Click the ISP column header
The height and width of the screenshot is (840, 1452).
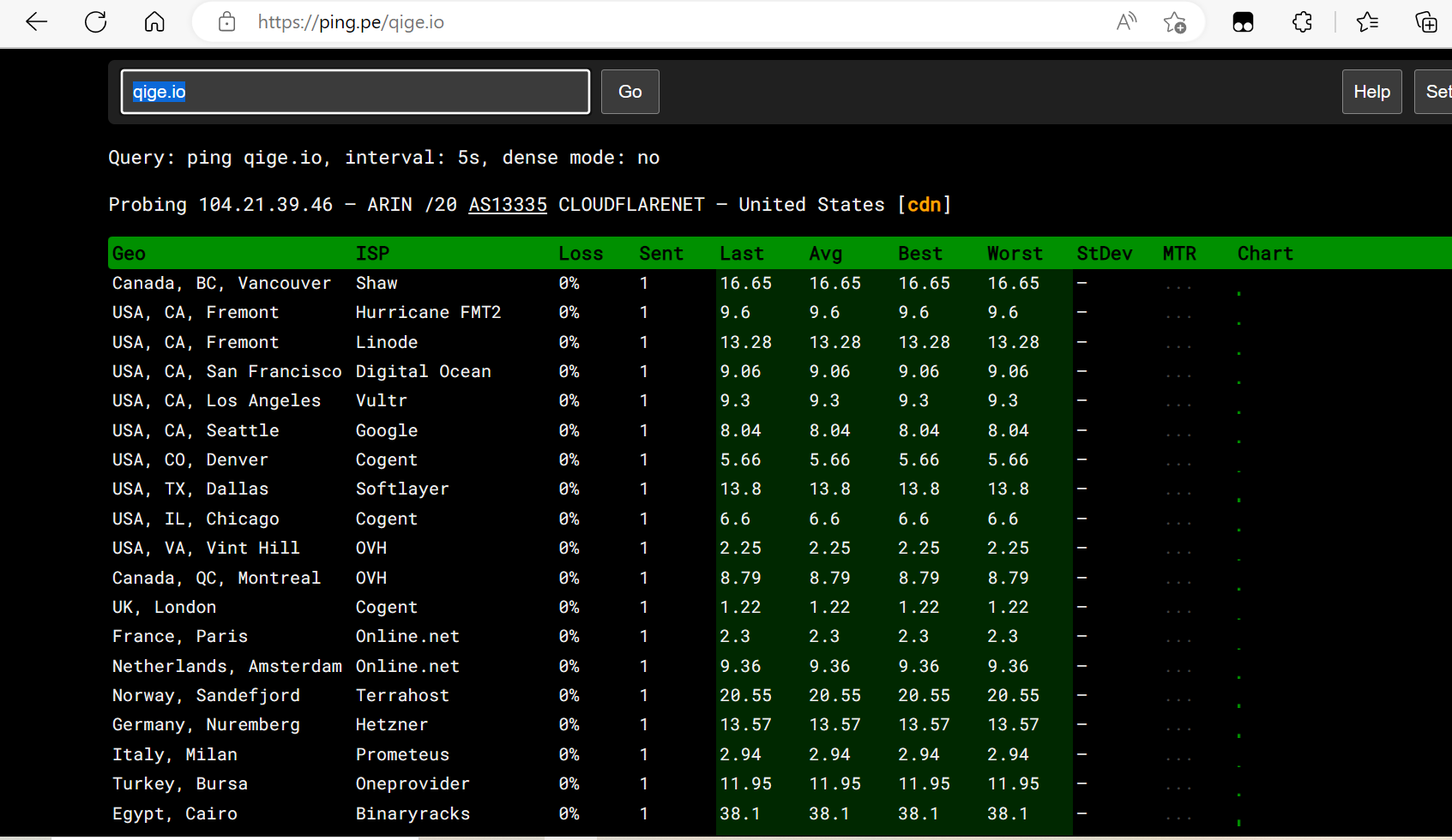pos(372,254)
